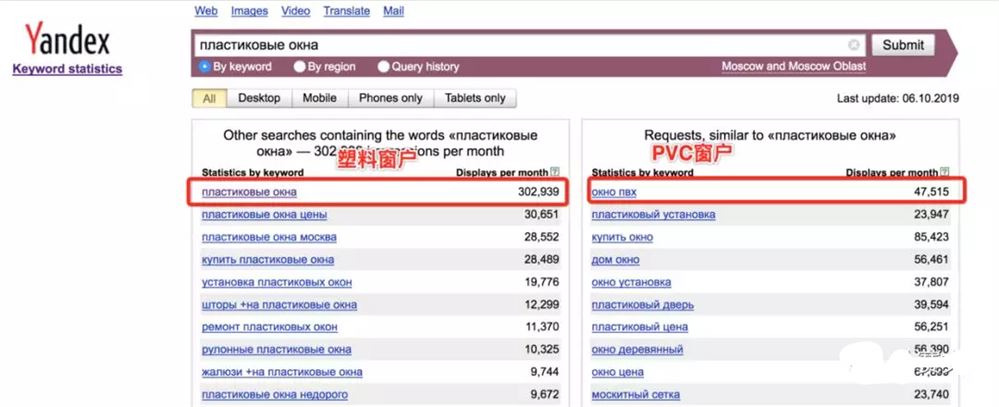Clear the search field with the X icon
Viewport: 999px width, 407px height.
[x=854, y=45]
